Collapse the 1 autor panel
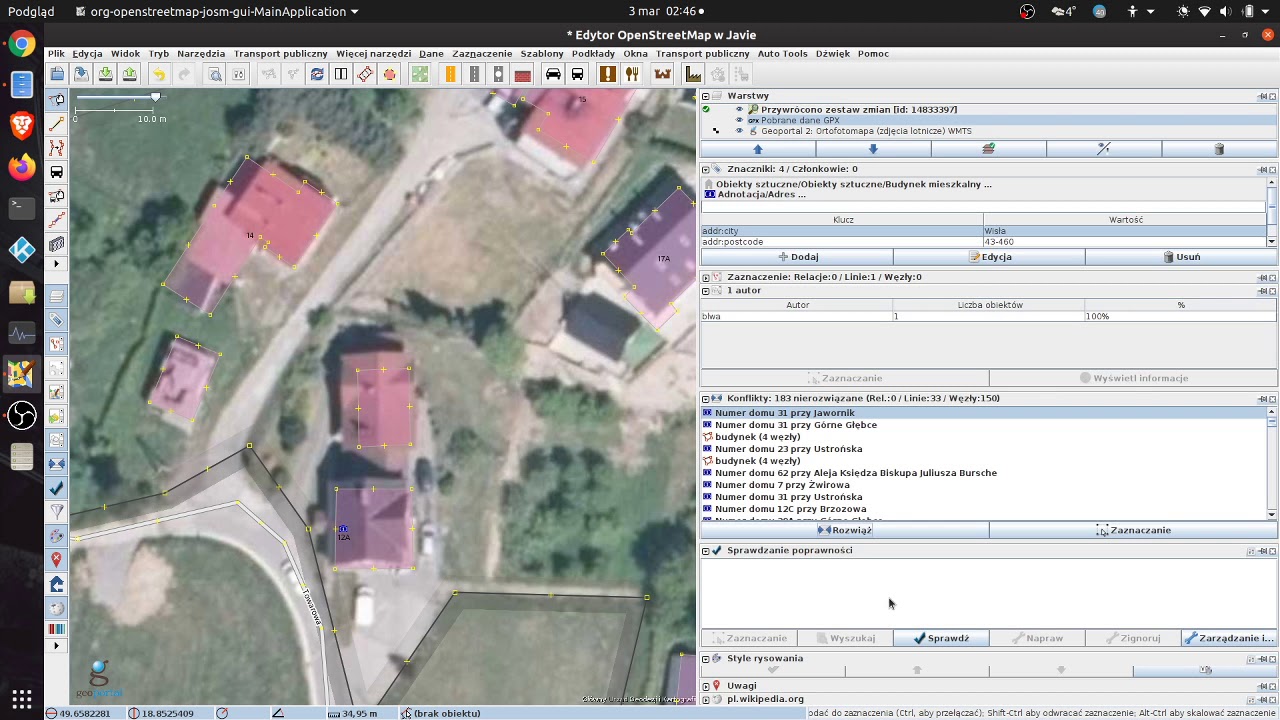Image resolution: width=1280 pixels, height=720 pixels. tap(705, 290)
